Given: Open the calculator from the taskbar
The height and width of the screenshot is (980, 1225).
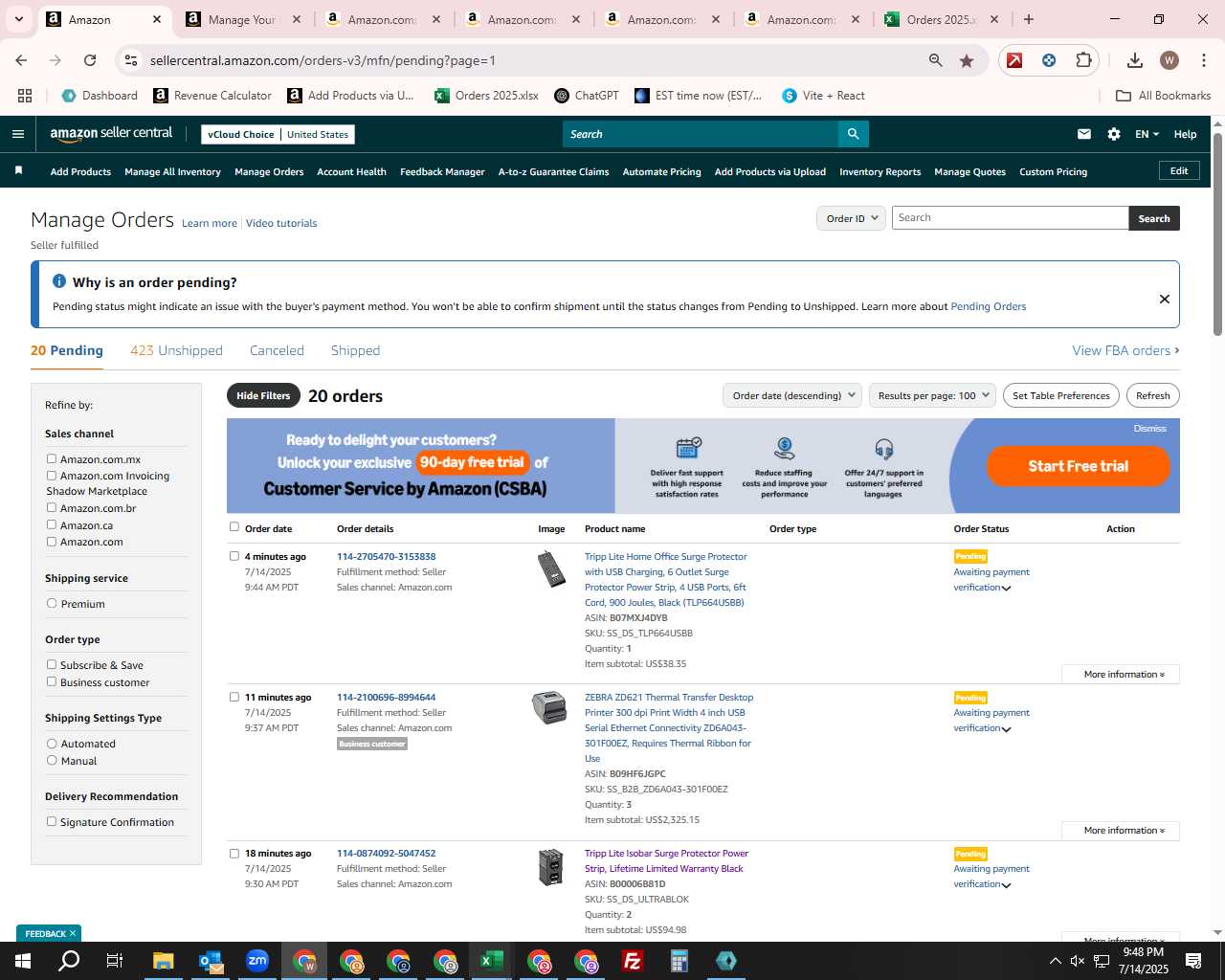Looking at the screenshot, I should 679,961.
